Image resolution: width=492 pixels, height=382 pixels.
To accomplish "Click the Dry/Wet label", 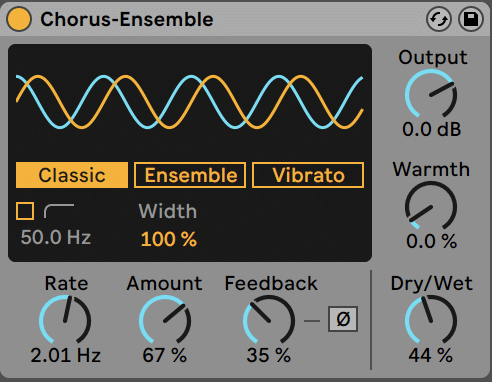I will point(431,284).
